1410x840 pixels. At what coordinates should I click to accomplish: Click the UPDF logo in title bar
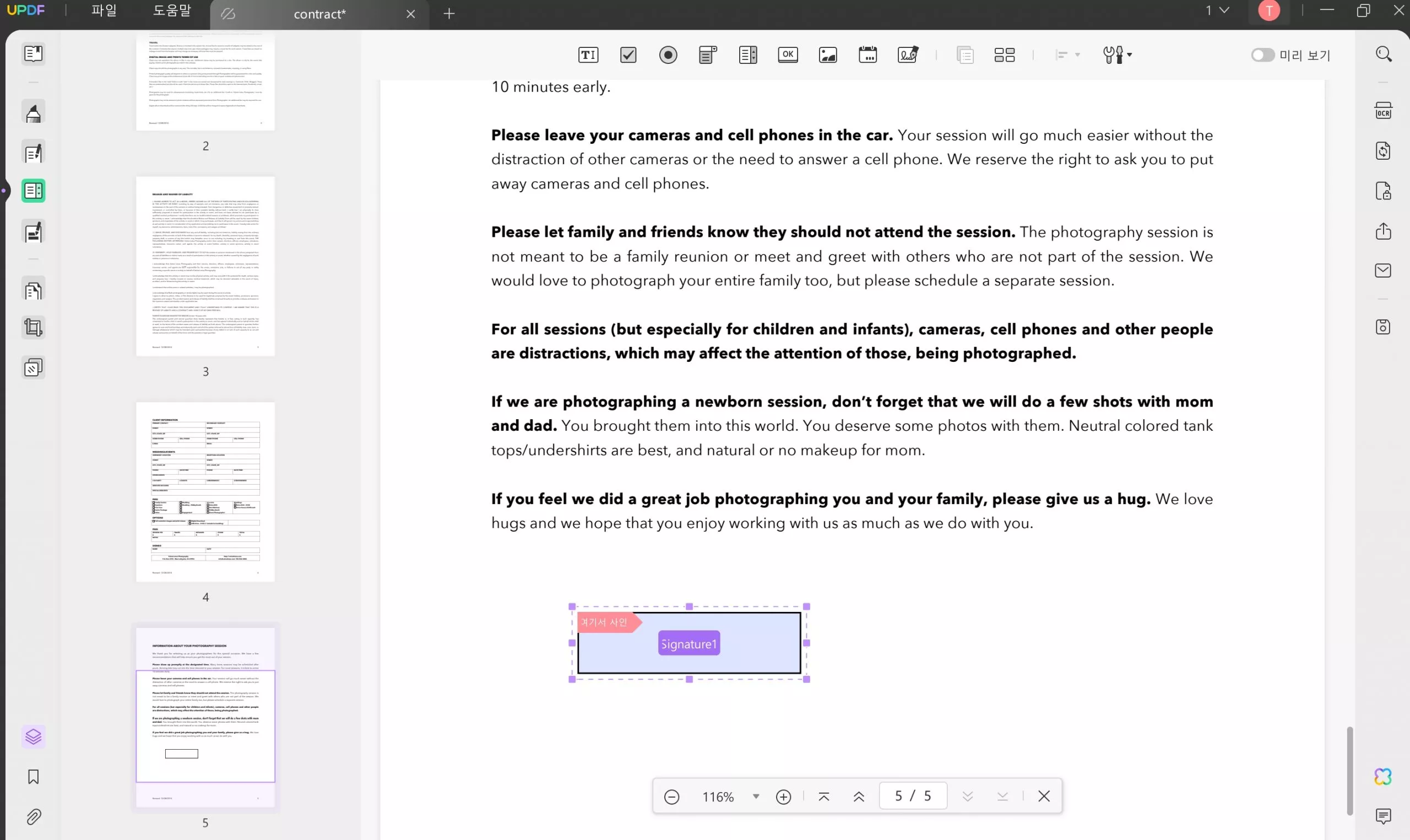[25, 10]
